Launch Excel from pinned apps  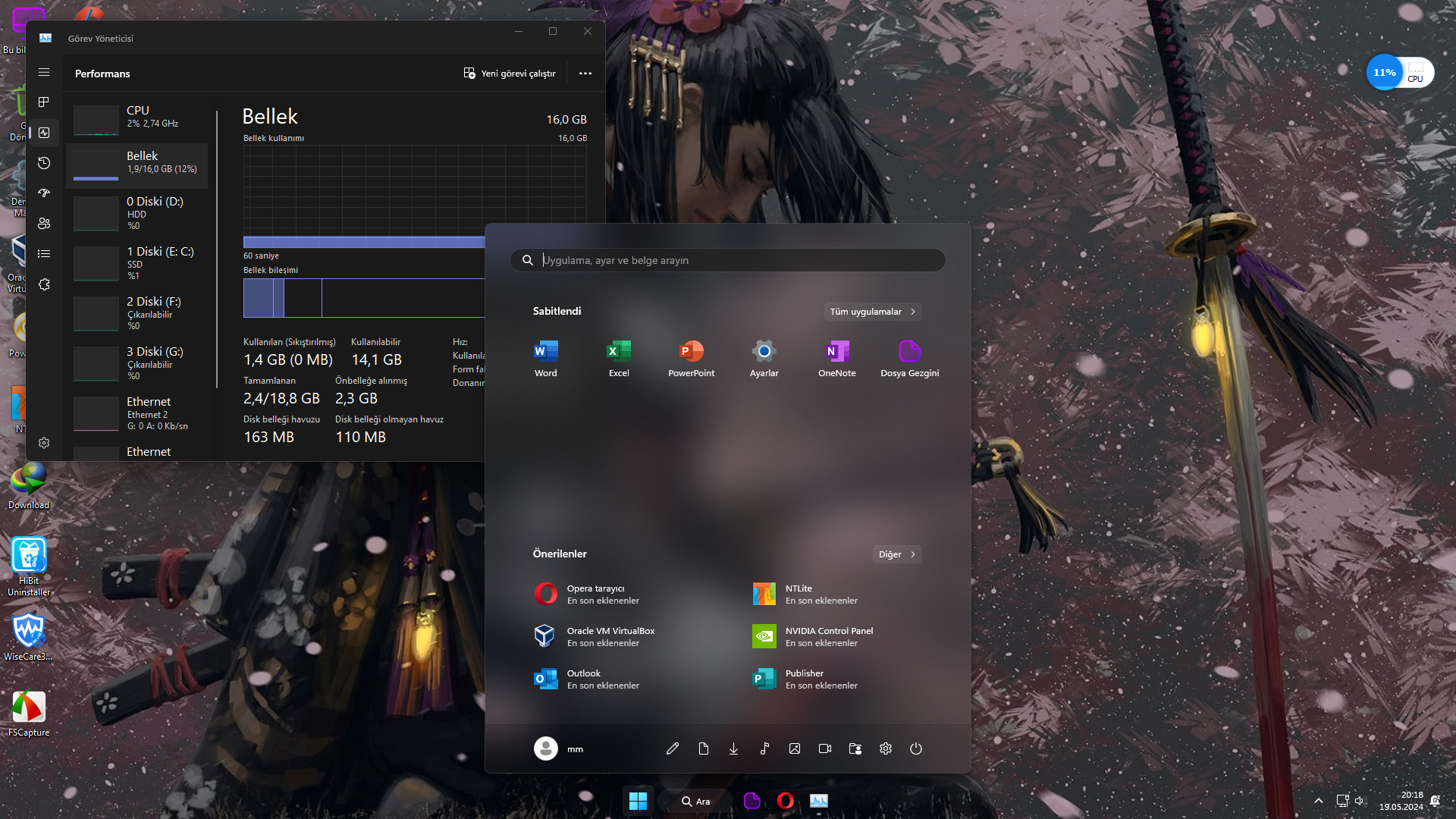coord(619,359)
